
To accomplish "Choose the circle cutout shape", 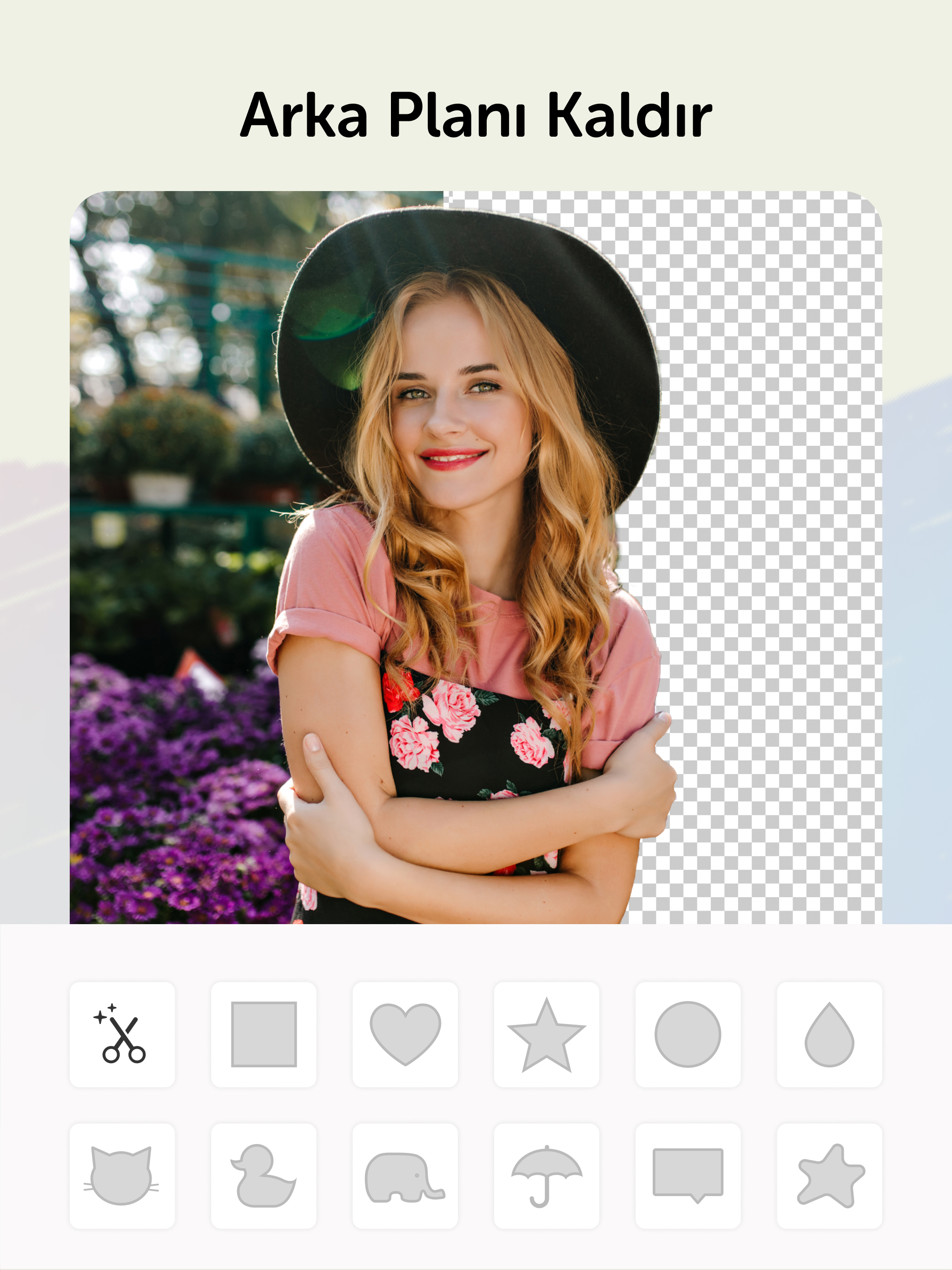I will pos(688,1034).
